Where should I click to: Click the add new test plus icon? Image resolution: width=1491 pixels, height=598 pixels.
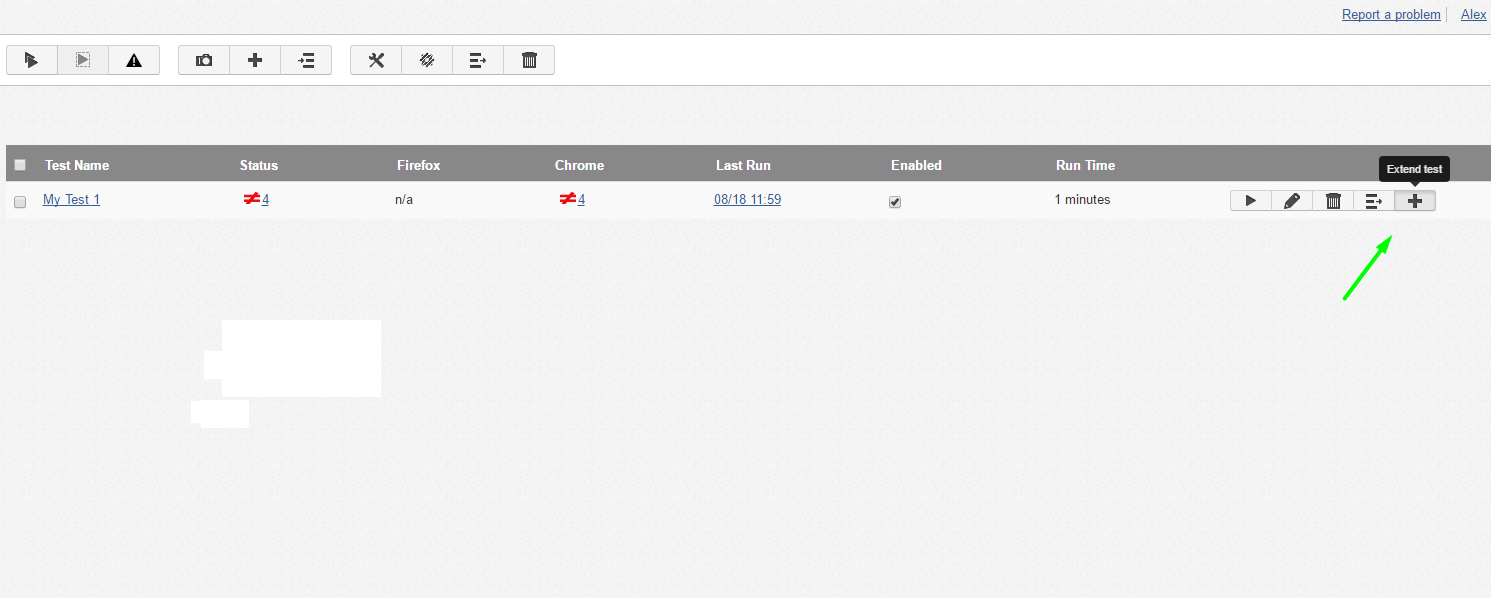click(255, 60)
